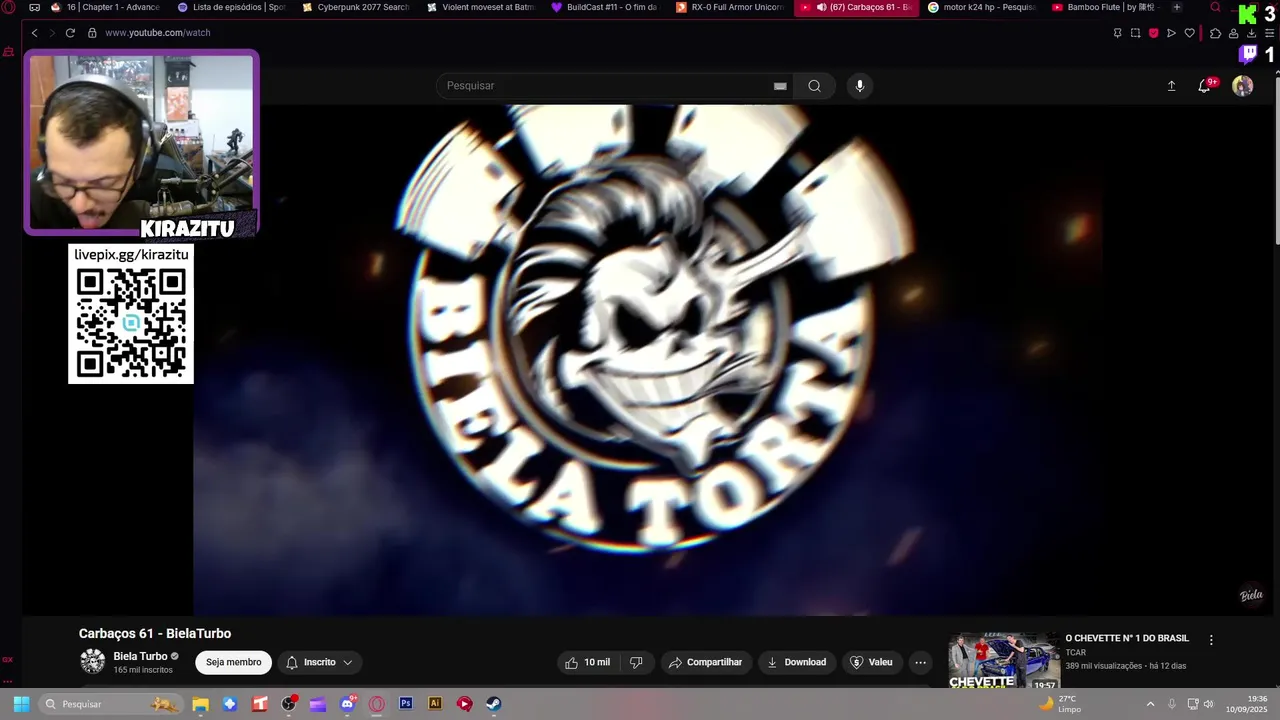Click the TCAR channel name

click(1075, 653)
